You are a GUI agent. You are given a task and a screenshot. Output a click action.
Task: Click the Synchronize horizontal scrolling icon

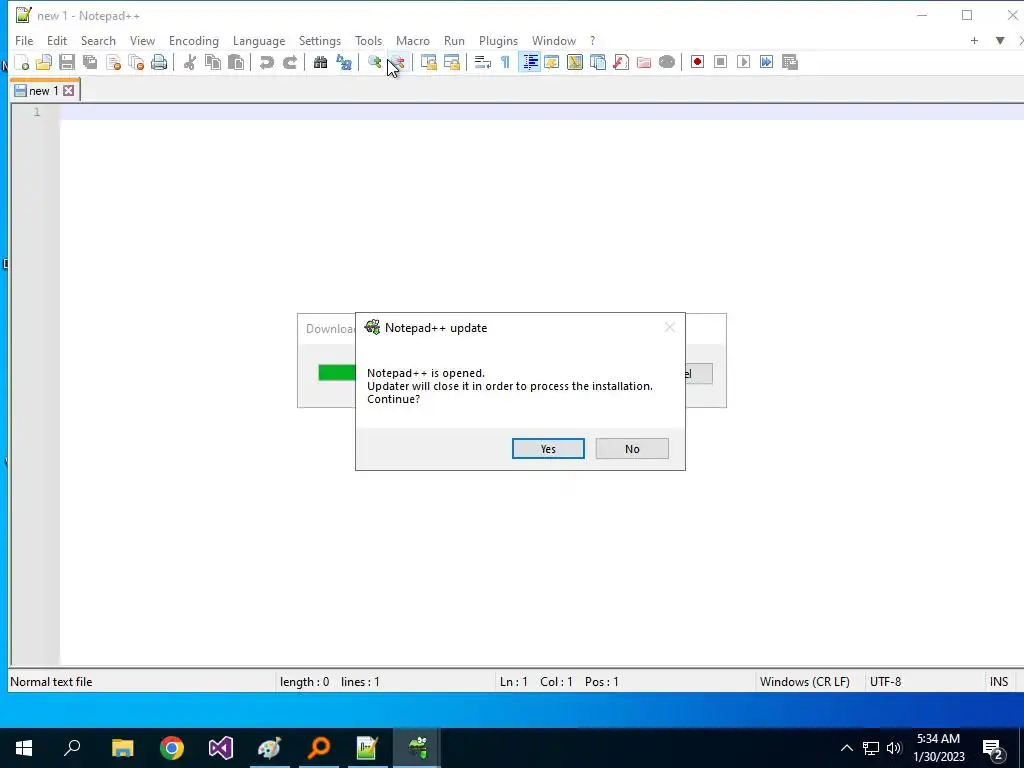click(x=452, y=63)
